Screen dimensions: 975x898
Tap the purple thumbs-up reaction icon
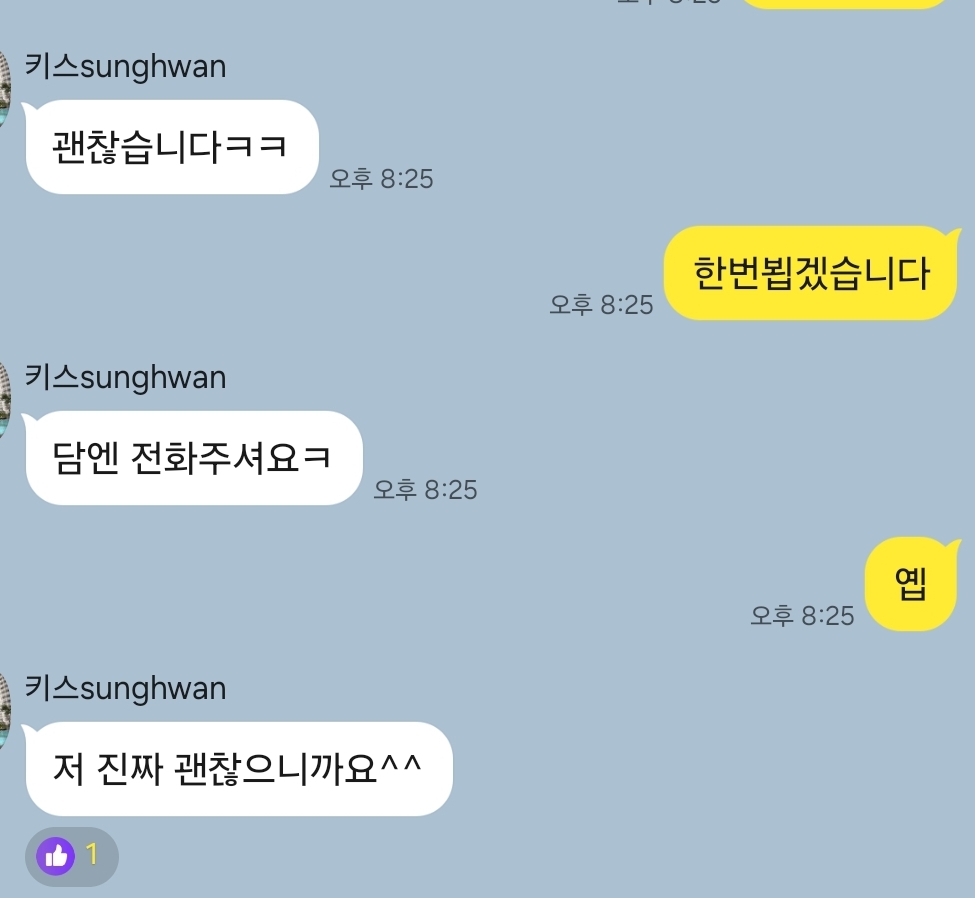(x=56, y=856)
